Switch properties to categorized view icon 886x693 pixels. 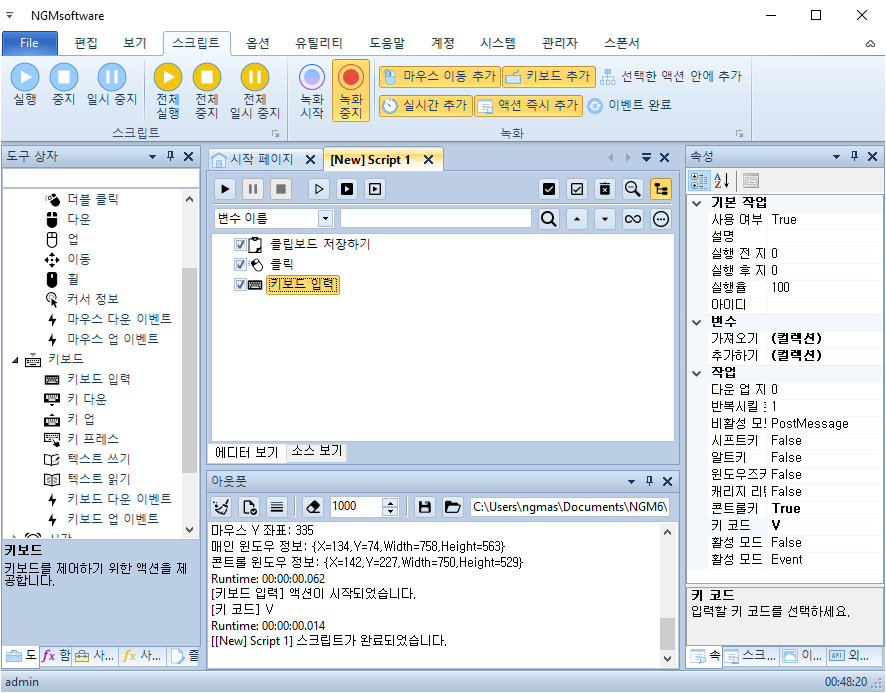pos(699,181)
